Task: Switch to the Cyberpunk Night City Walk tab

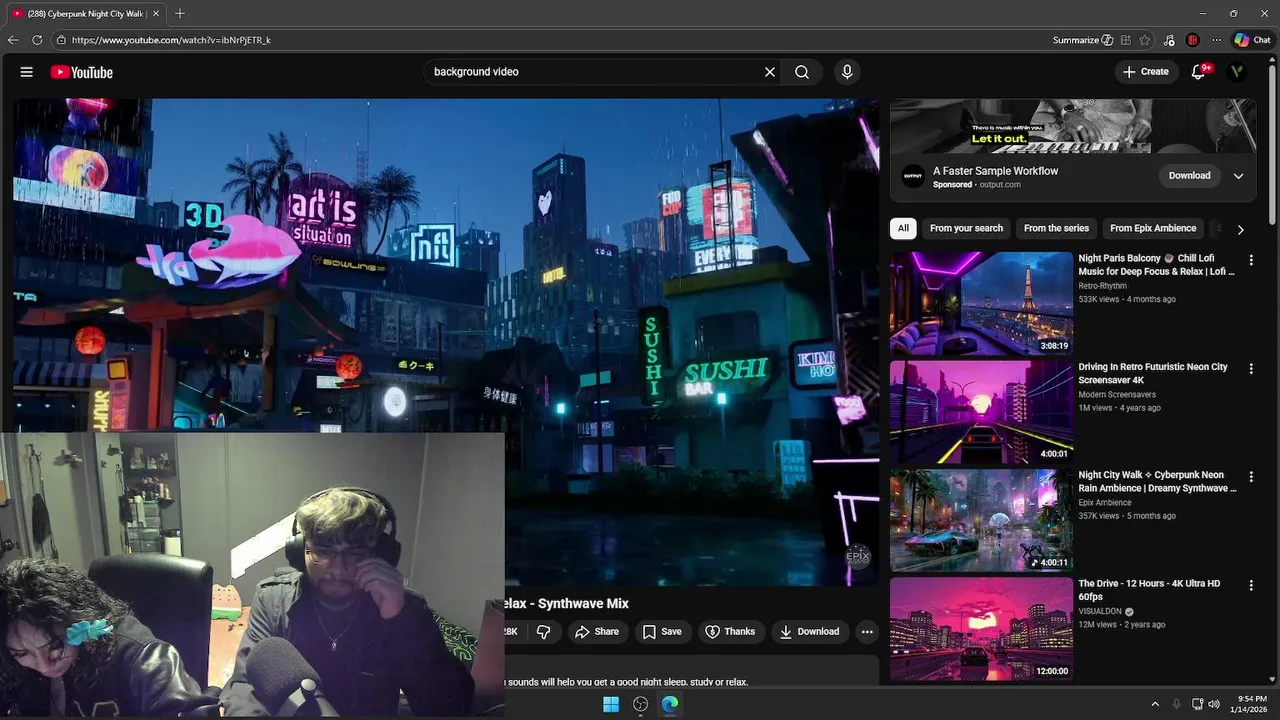Action: coord(85,14)
